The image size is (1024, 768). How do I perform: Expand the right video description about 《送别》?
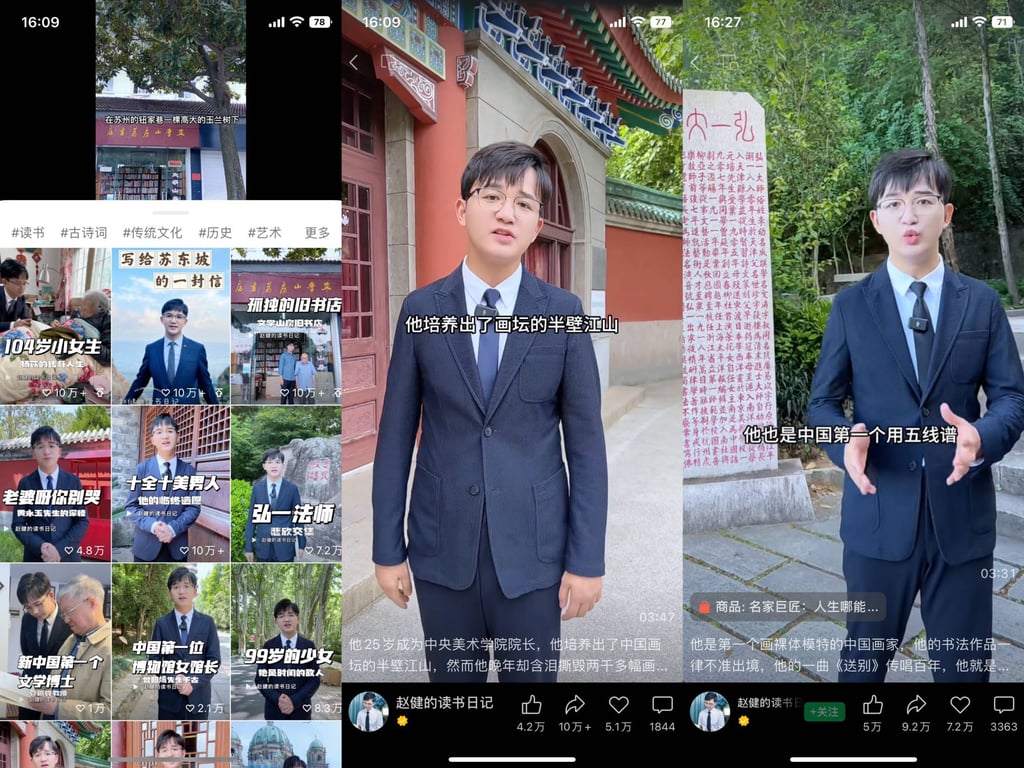[850, 655]
